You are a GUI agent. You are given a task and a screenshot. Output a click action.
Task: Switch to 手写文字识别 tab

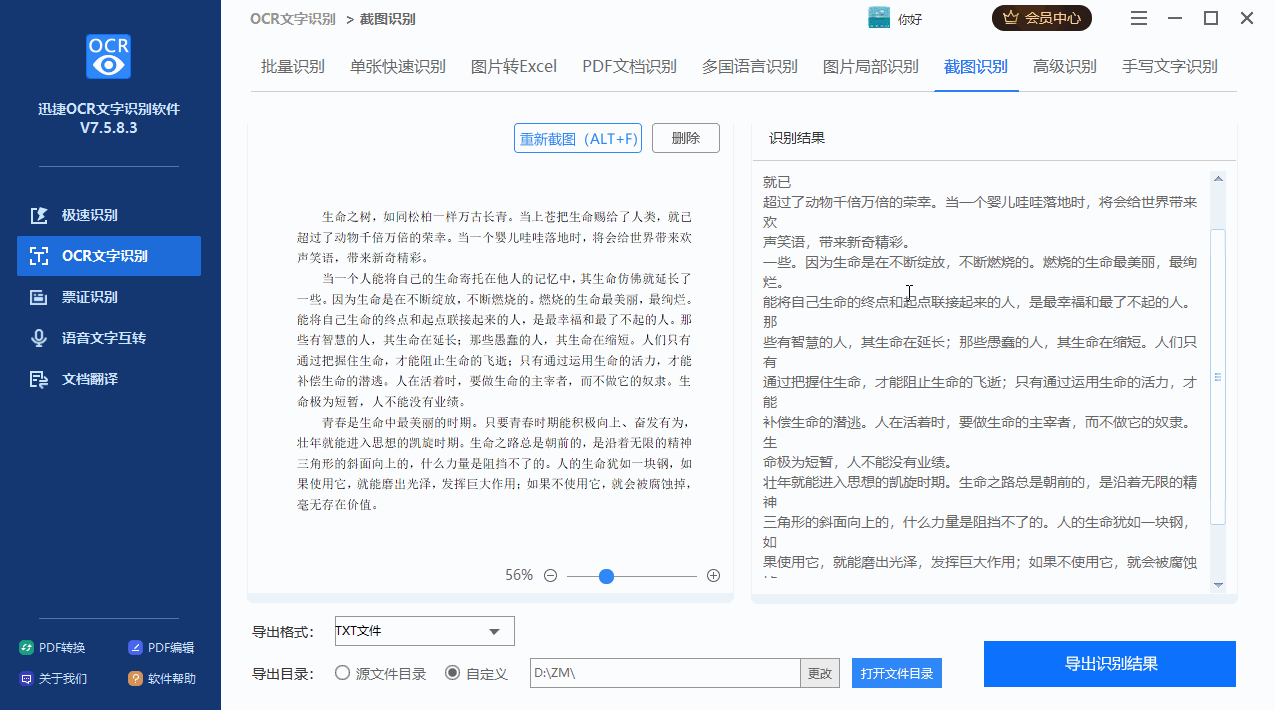1170,67
